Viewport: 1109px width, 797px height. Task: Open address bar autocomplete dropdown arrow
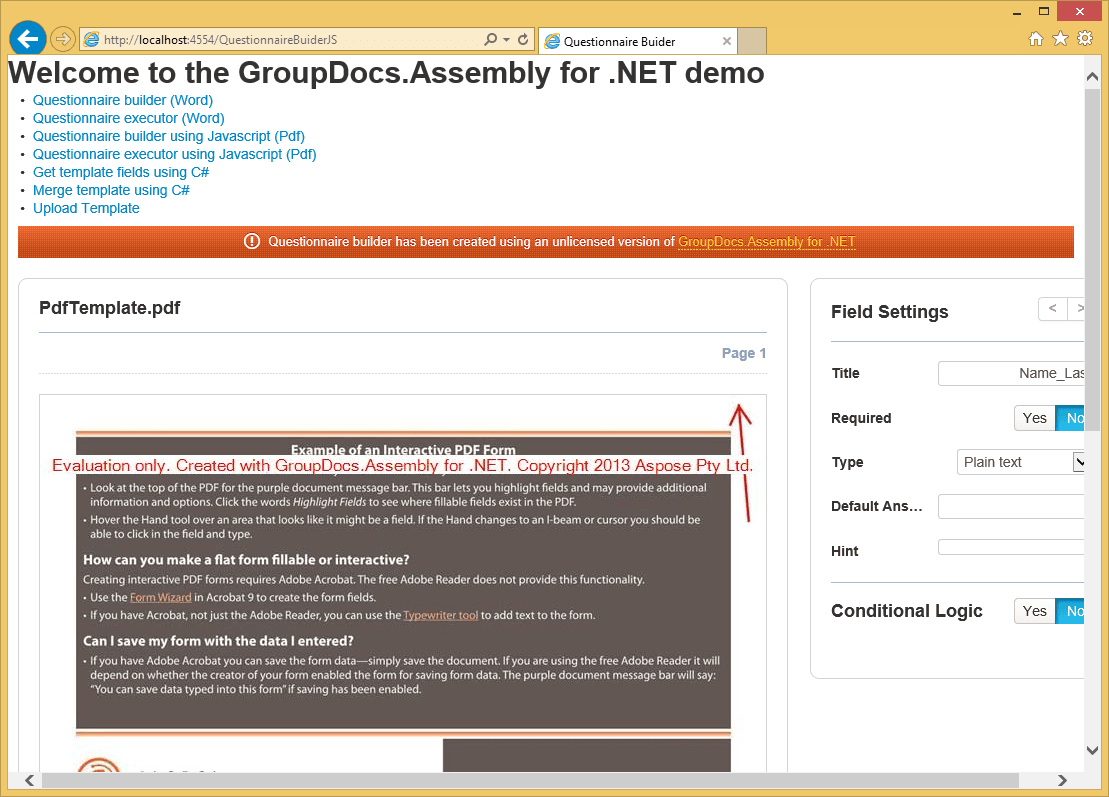point(506,40)
